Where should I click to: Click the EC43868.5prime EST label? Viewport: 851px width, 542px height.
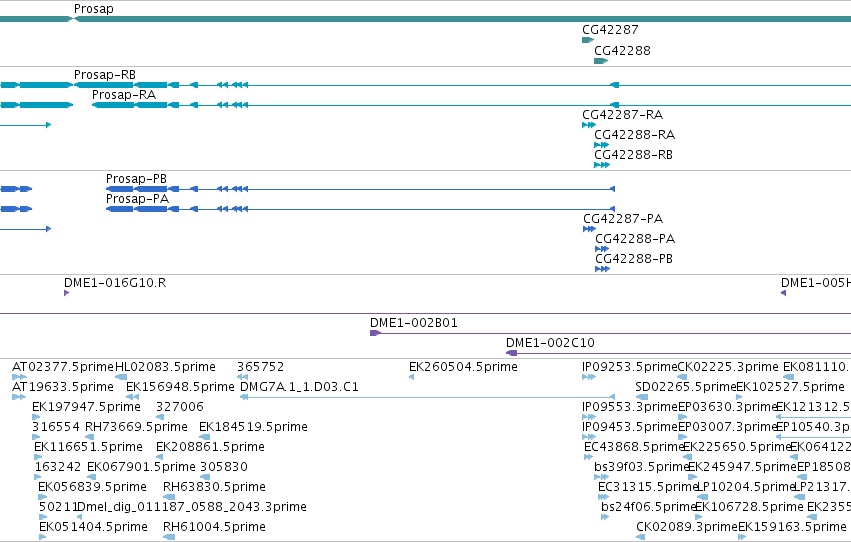click(x=634, y=447)
